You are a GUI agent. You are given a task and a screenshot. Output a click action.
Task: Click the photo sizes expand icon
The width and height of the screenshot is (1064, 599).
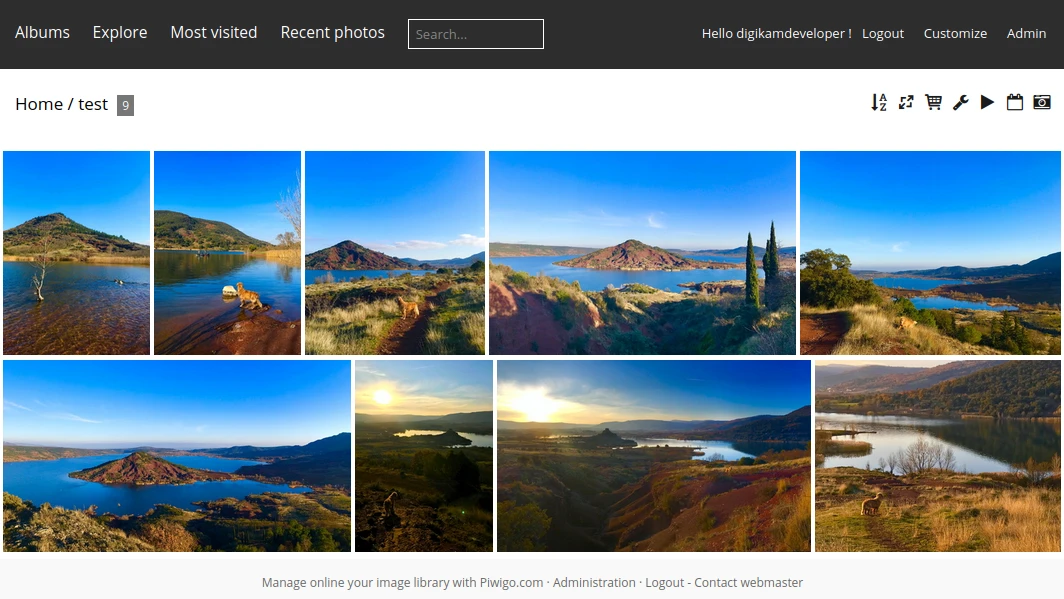tap(906, 102)
